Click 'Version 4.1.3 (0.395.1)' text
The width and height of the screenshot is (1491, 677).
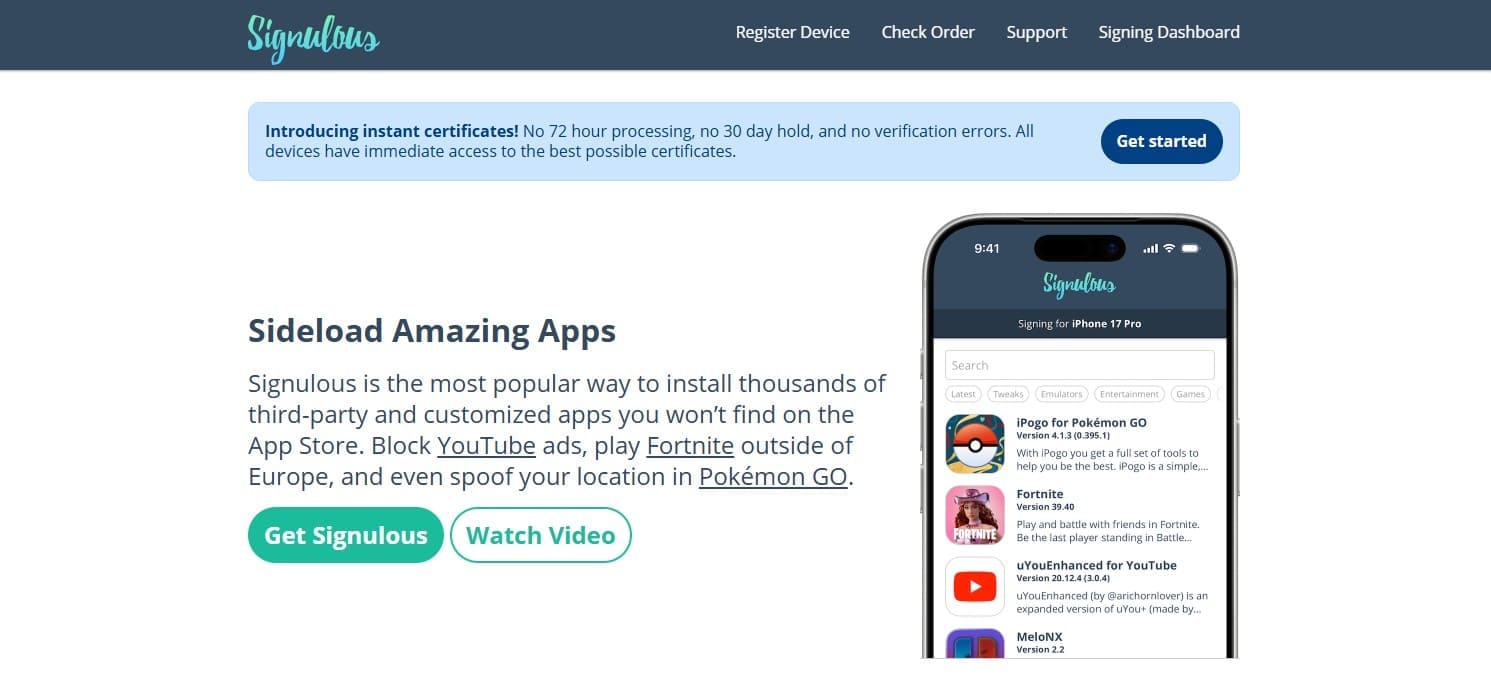click(1061, 436)
